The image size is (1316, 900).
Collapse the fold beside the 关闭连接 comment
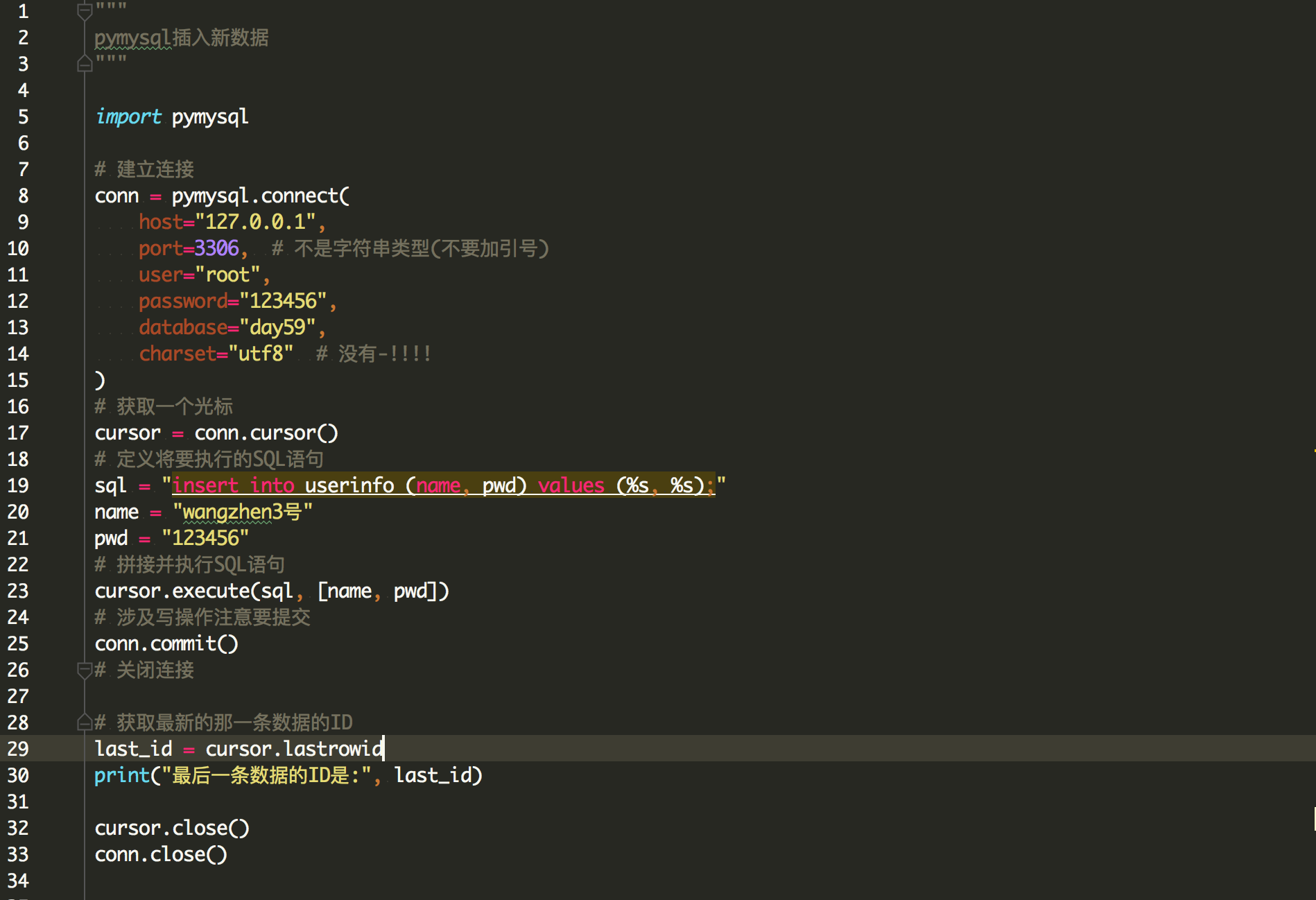click(85, 670)
